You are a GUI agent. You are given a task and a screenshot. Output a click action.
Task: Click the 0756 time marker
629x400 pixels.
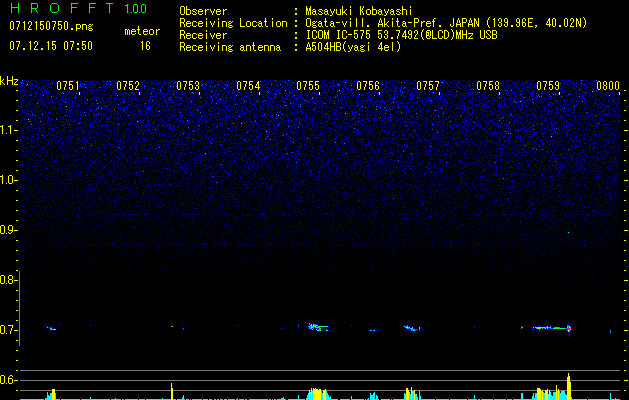tap(368, 86)
